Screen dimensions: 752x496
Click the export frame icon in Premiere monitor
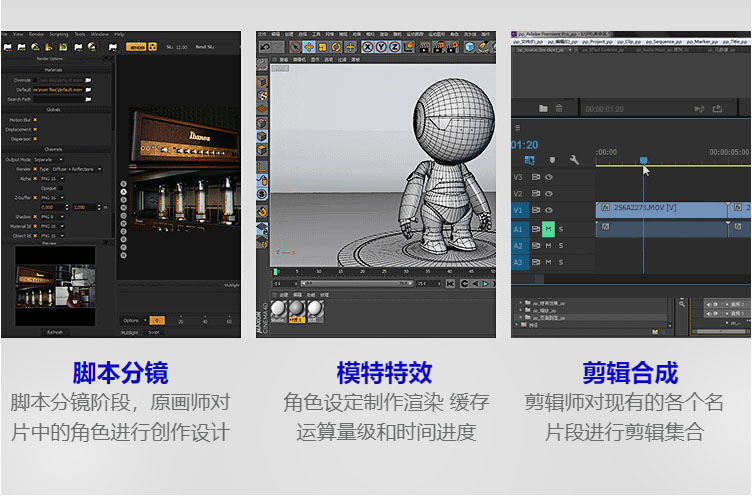point(717,109)
